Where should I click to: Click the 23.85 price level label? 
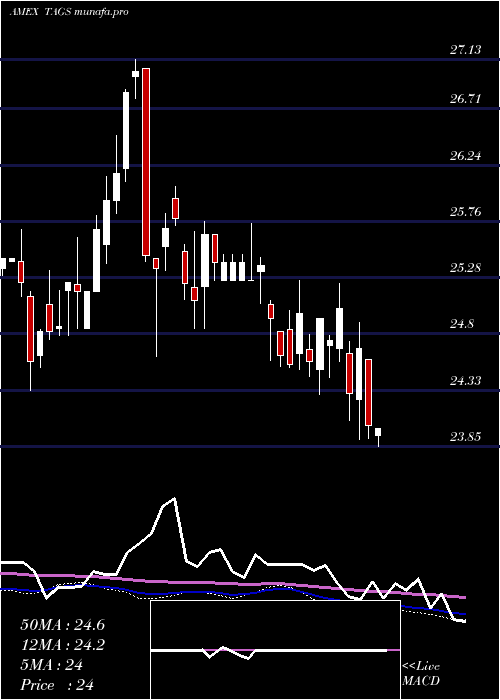(466, 437)
